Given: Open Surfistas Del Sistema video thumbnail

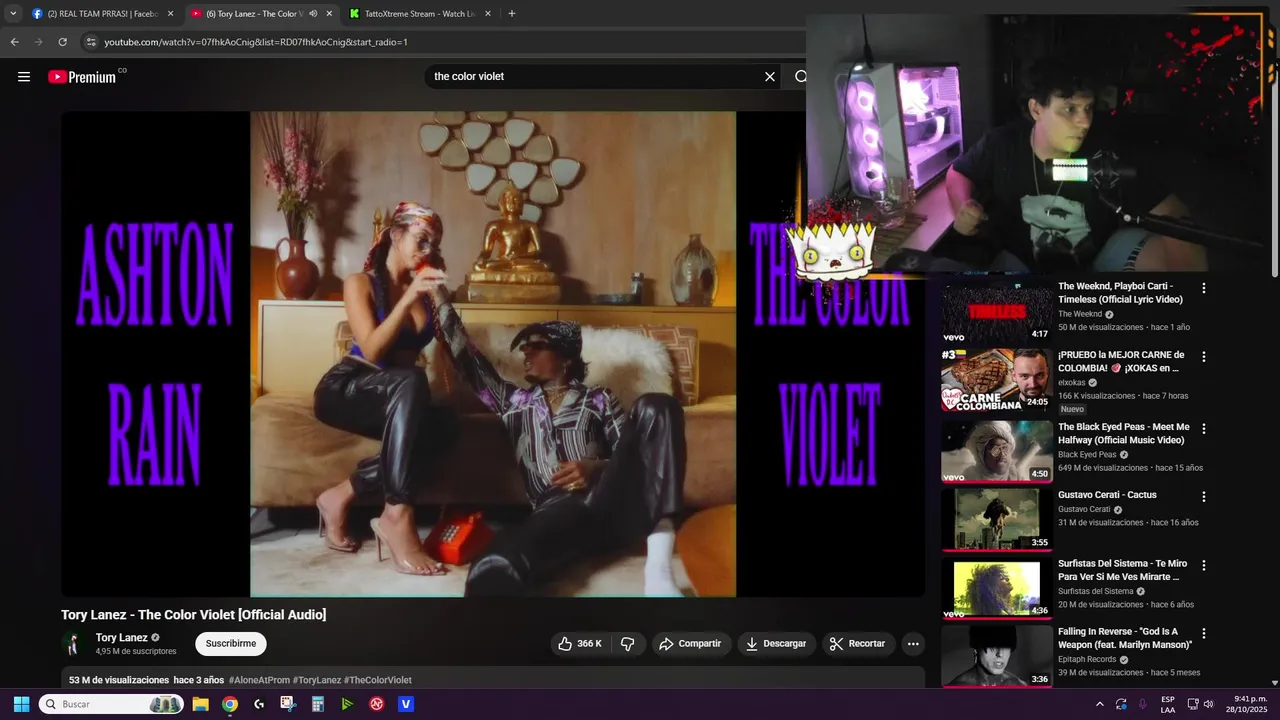Looking at the screenshot, I should [997, 588].
